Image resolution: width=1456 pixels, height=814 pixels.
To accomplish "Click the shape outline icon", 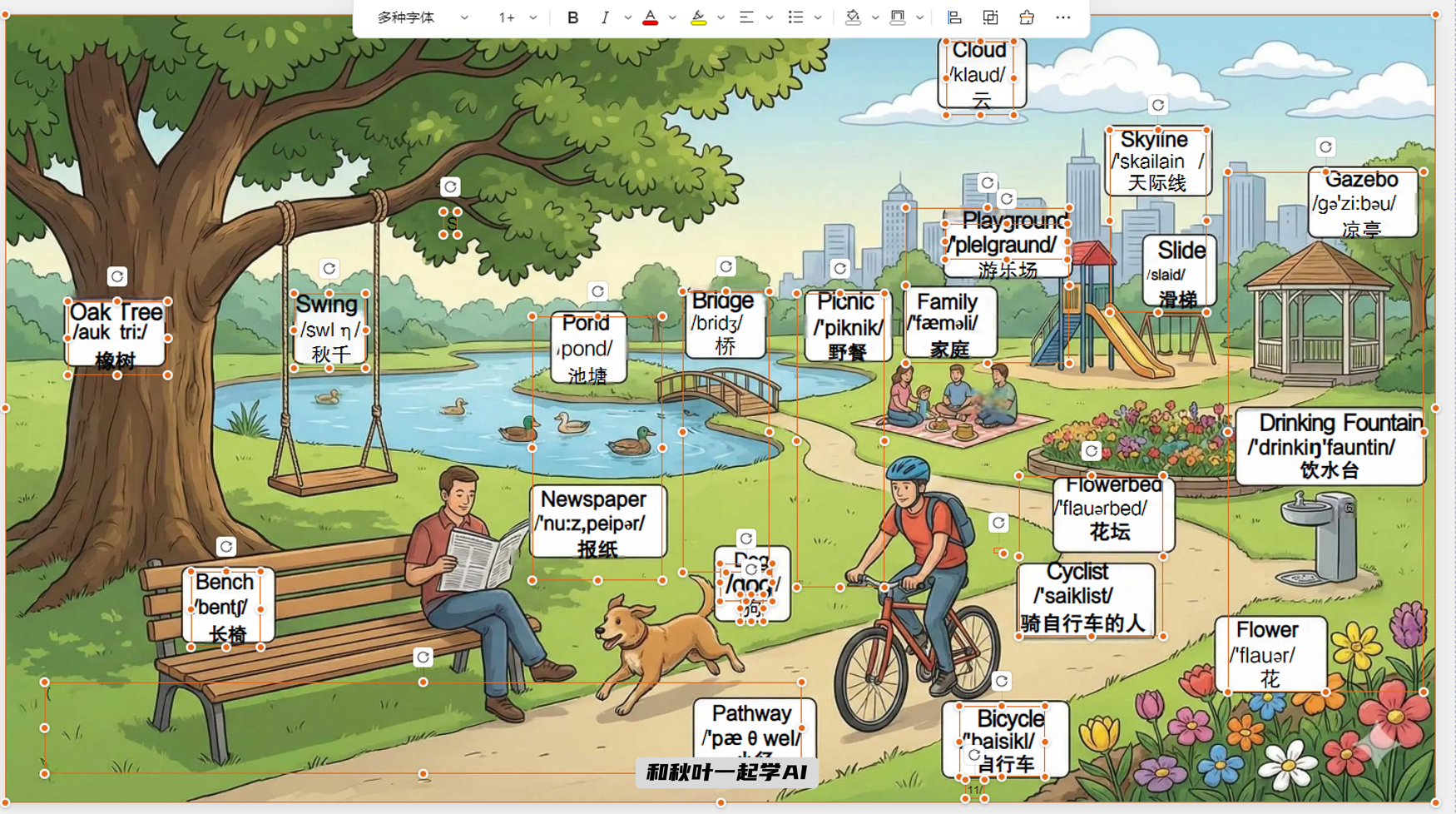I will pyautogui.click(x=898, y=17).
